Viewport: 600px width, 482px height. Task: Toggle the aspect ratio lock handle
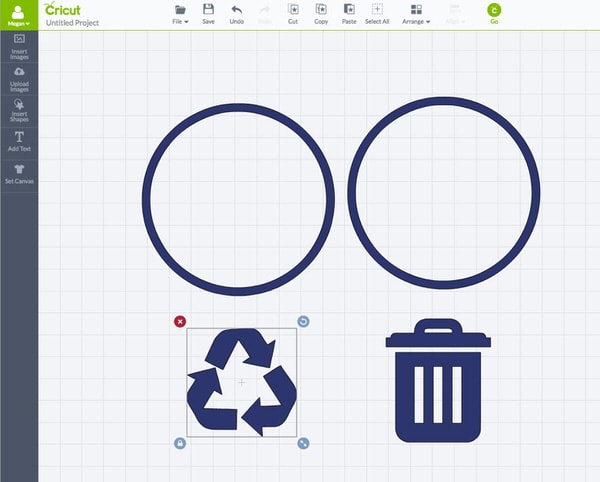click(x=180, y=443)
